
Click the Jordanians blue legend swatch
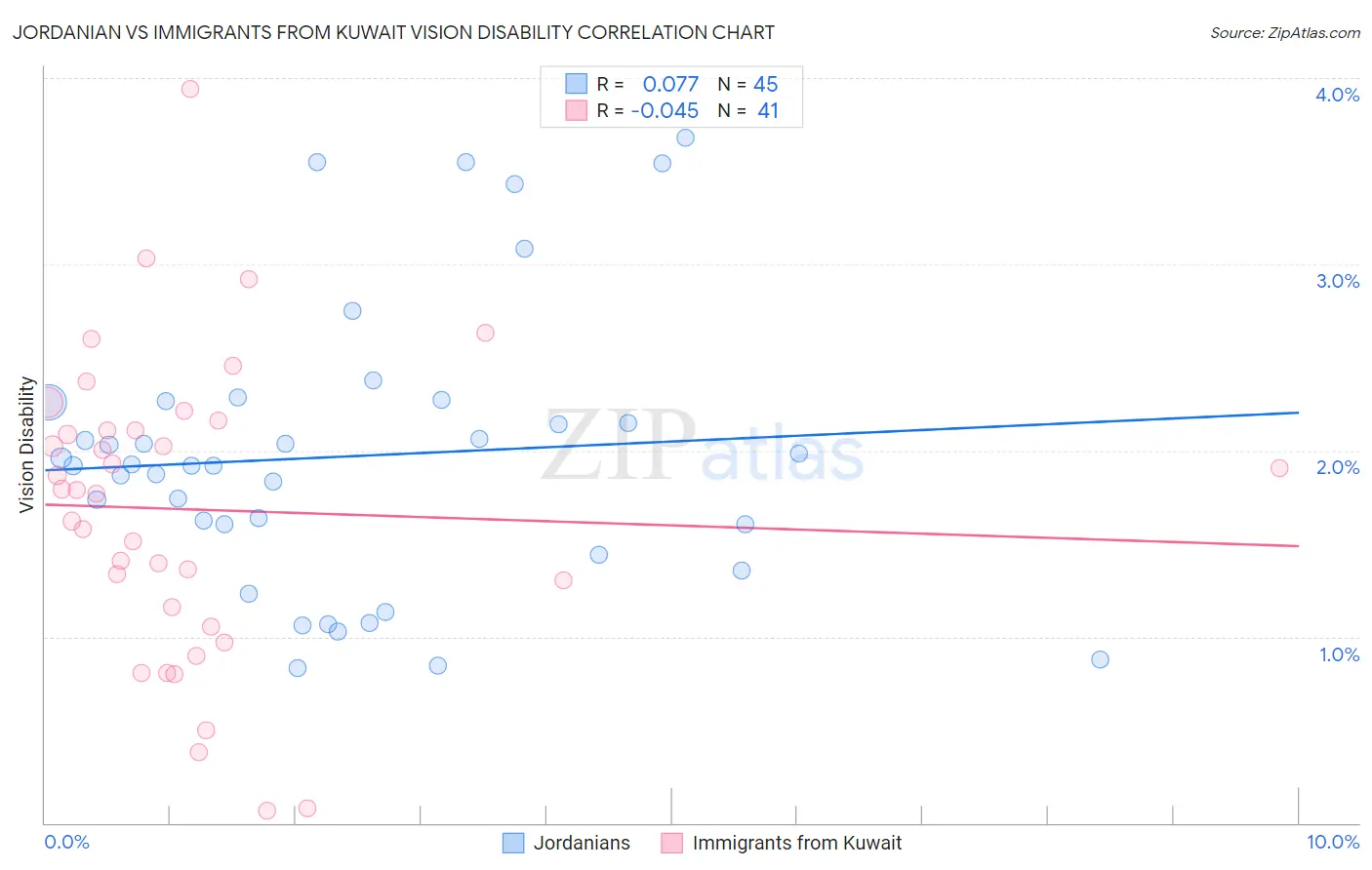tap(513, 843)
